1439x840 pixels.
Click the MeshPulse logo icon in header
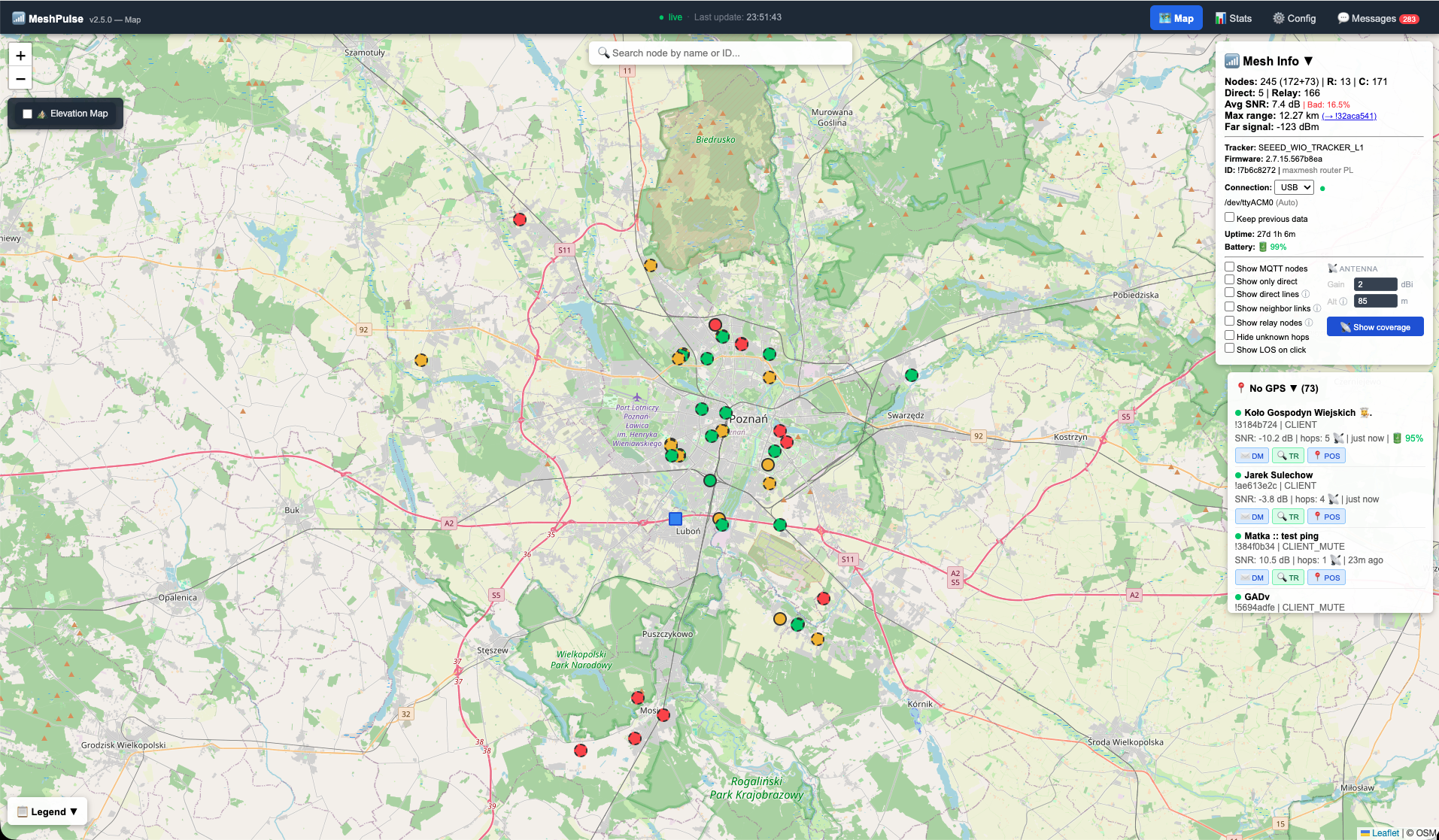point(19,18)
